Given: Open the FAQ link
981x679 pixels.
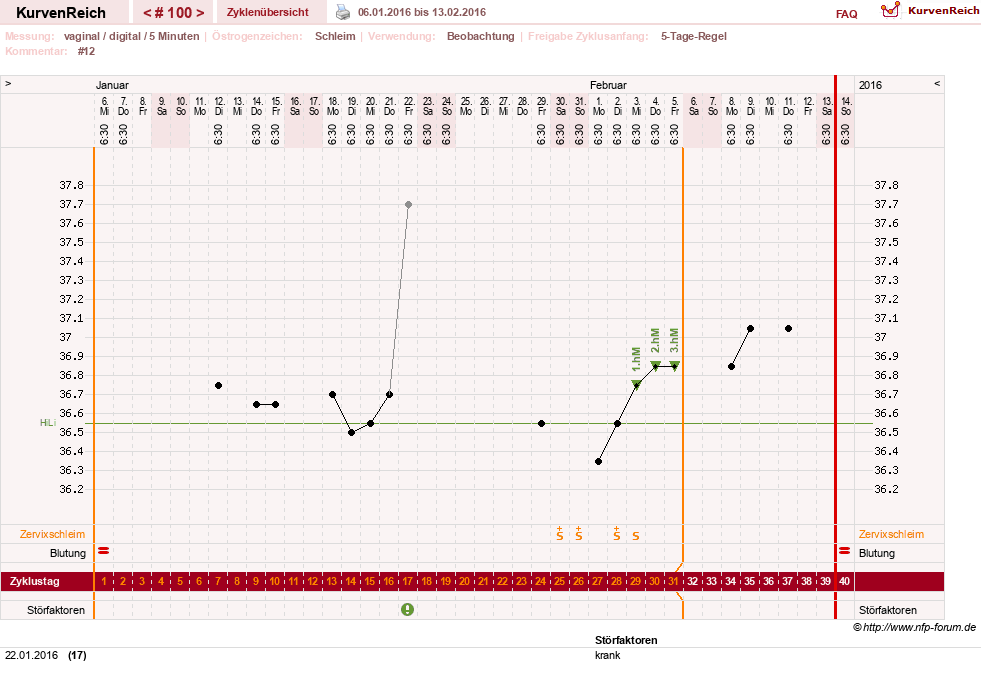Looking at the screenshot, I should click(x=846, y=14).
